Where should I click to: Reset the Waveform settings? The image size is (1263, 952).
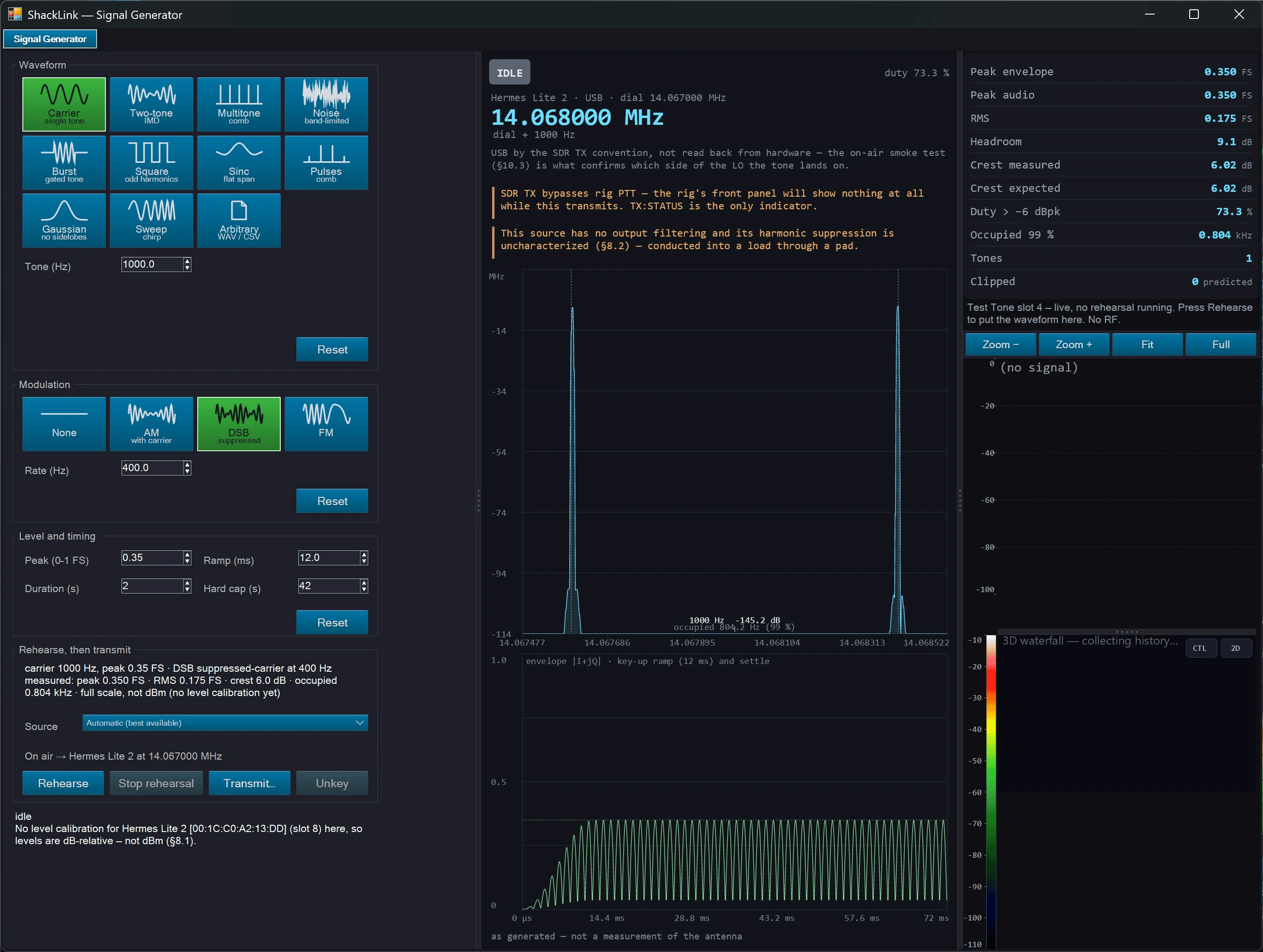(332, 349)
